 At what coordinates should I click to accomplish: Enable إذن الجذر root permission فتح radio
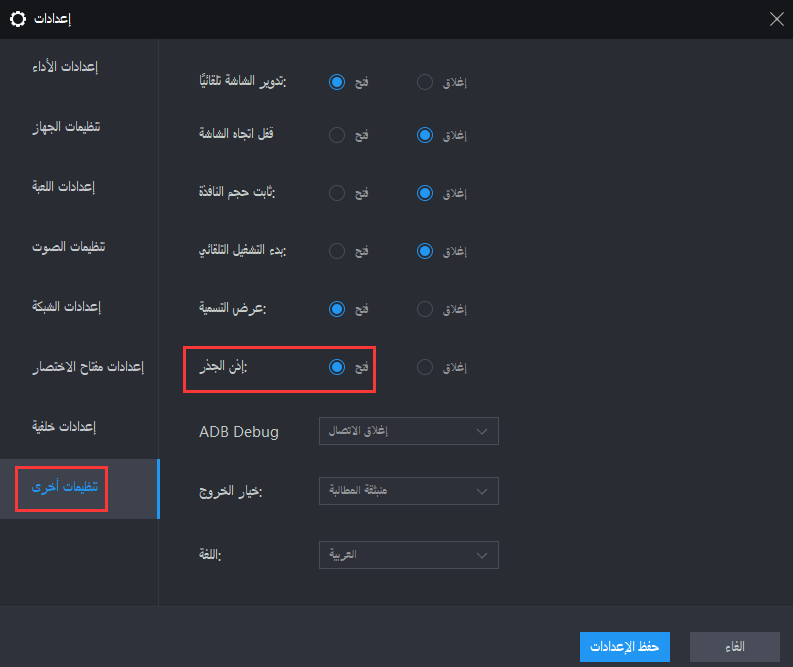click(x=337, y=367)
